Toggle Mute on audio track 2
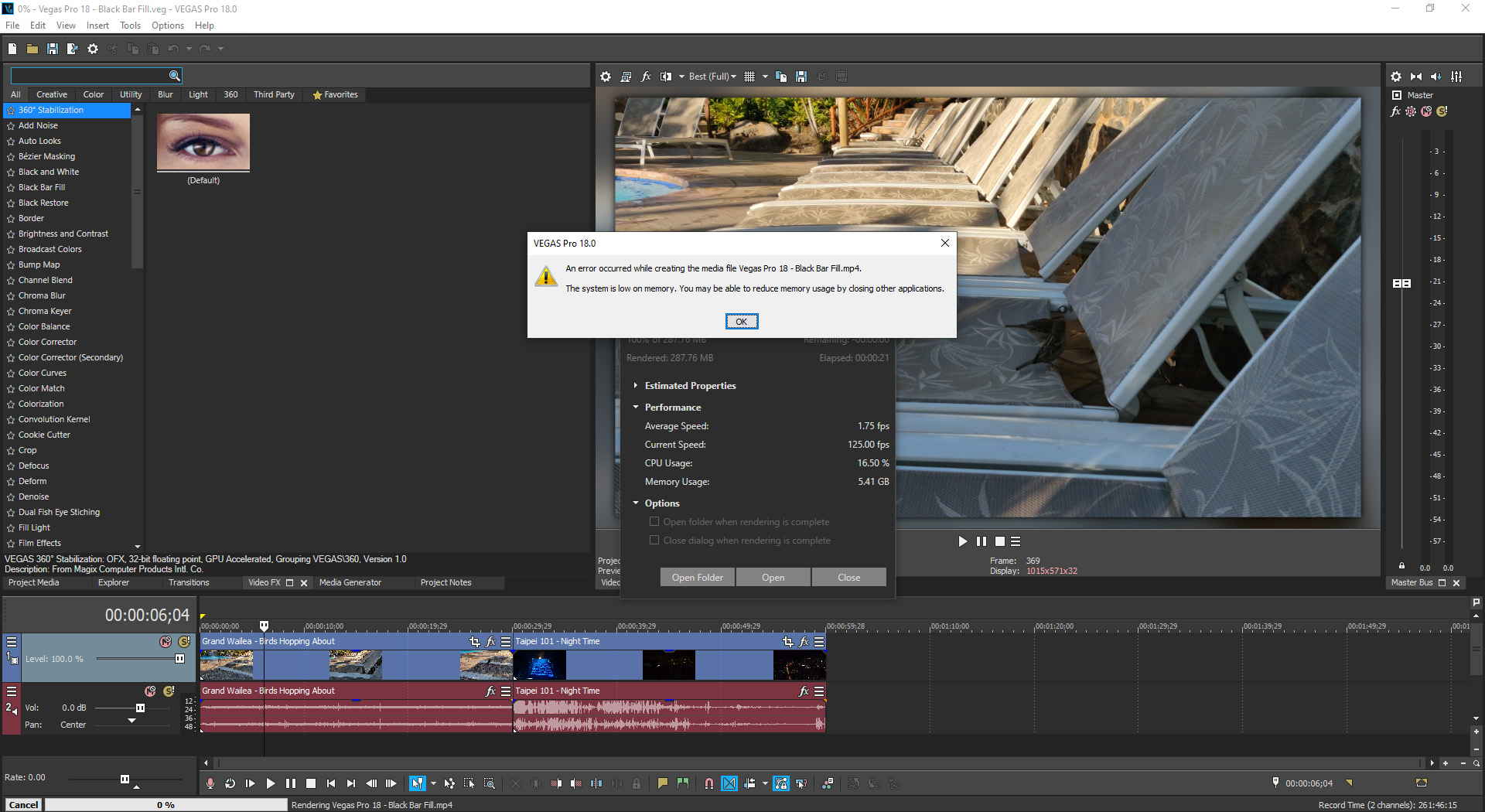The height and width of the screenshot is (812, 1485). (x=150, y=691)
